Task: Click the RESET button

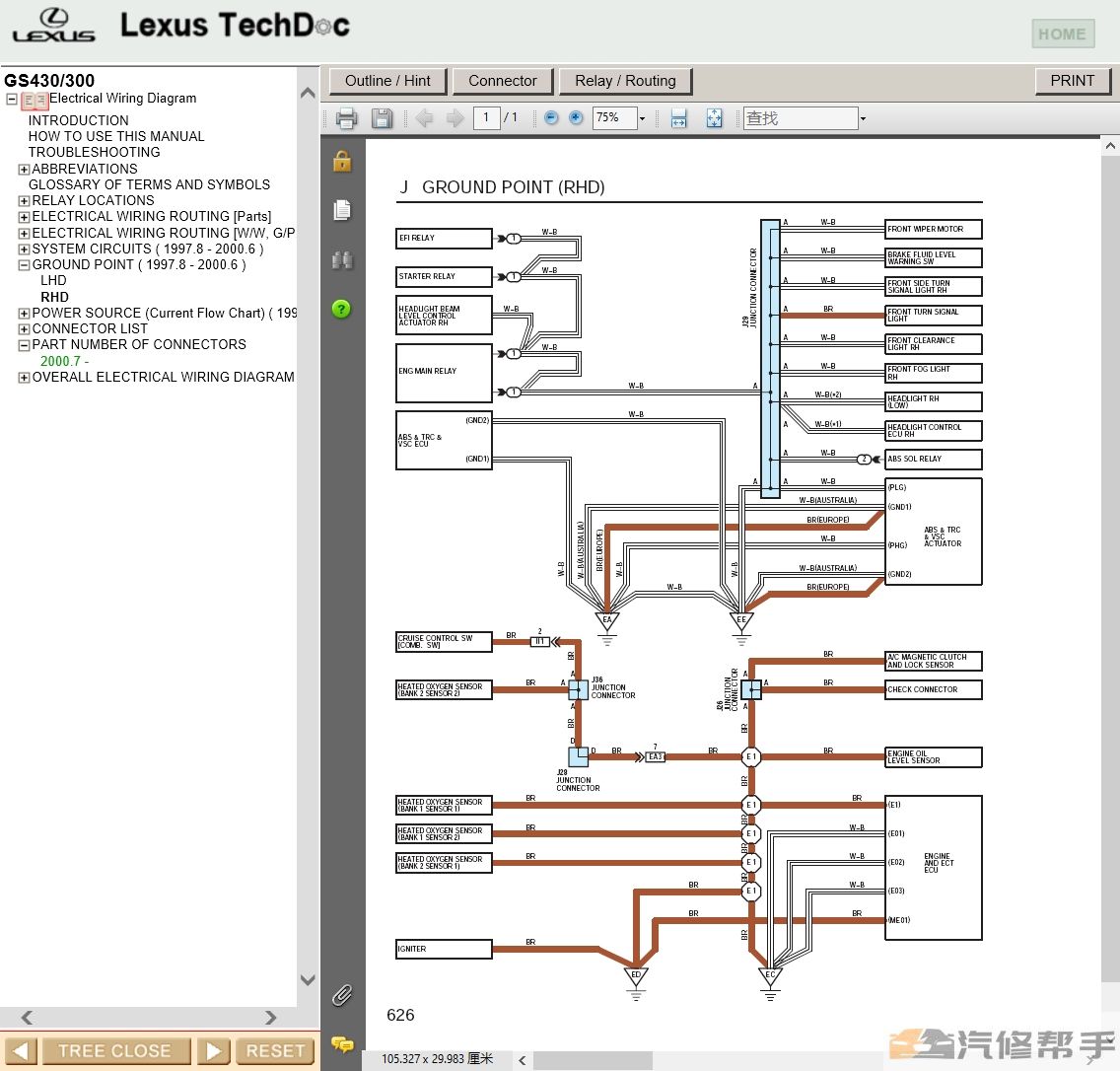Action: [275, 1051]
